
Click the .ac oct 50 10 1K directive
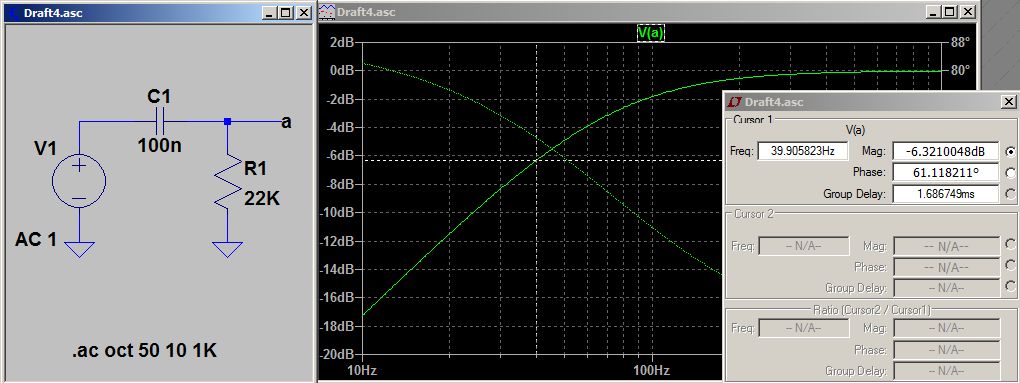pos(144,352)
